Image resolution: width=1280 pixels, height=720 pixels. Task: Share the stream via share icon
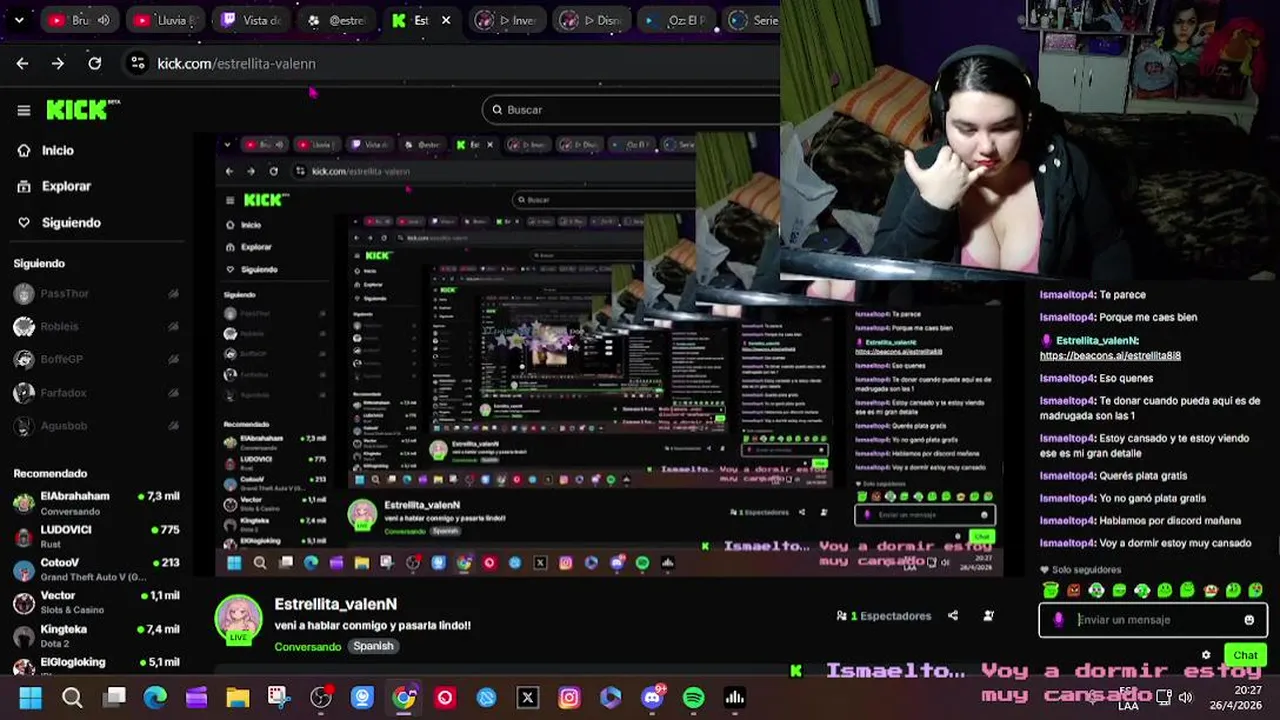pos(953,616)
